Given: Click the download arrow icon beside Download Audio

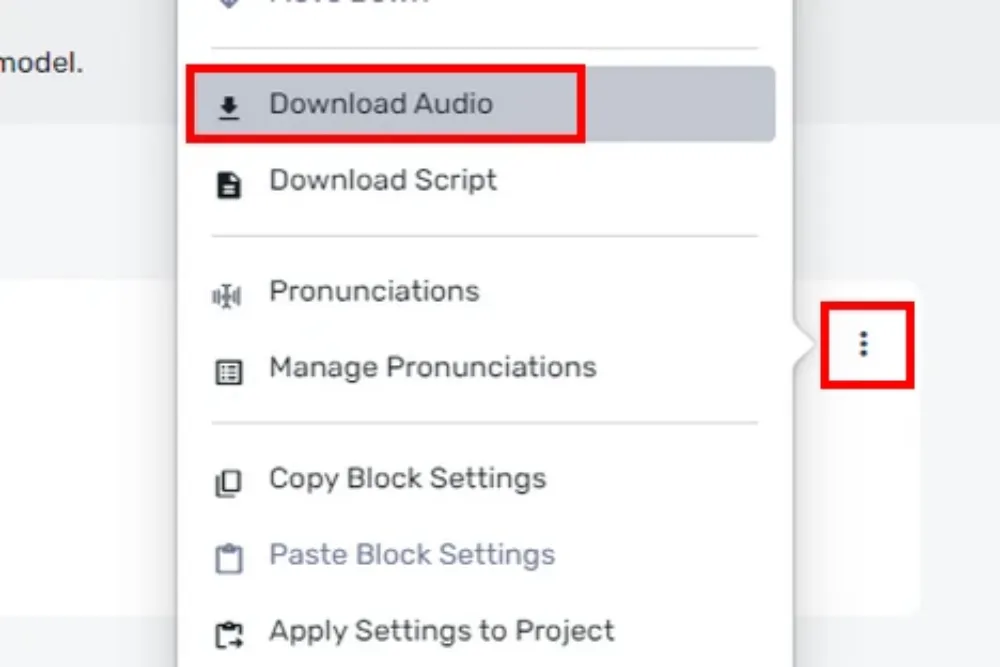Looking at the screenshot, I should point(228,108).
